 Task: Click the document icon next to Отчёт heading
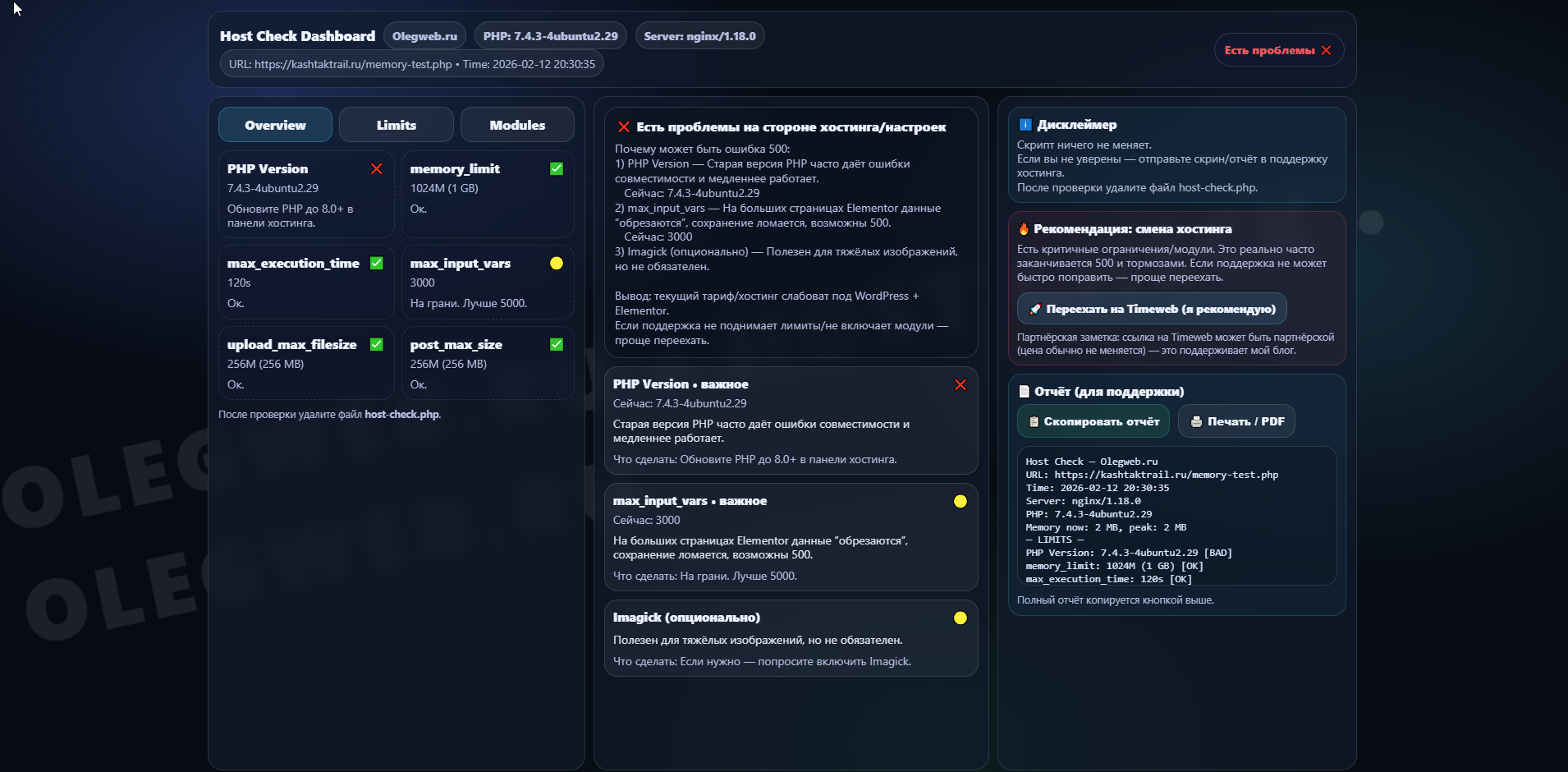tap(1024, 392)
